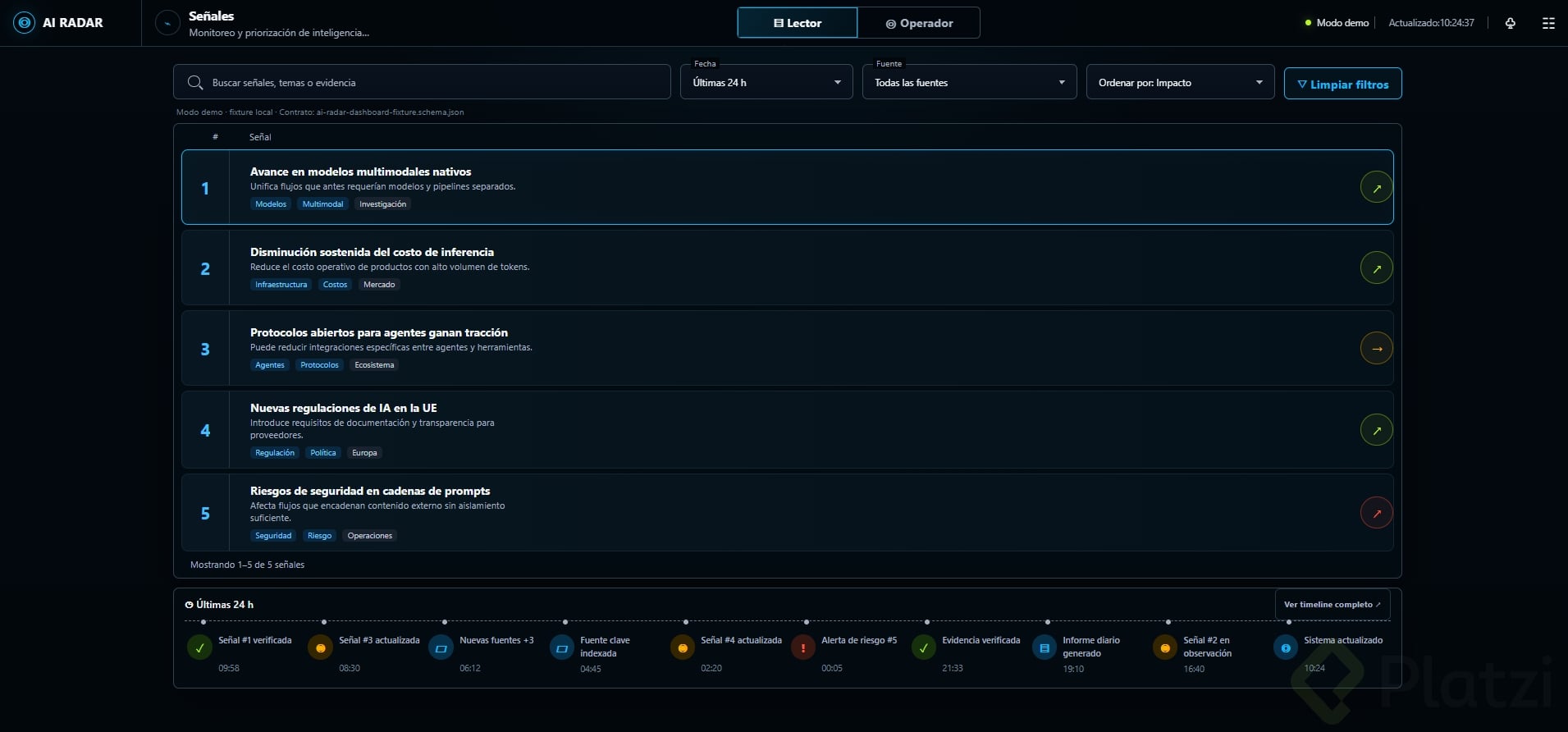Click the check icon for Señal #1 verificada

click(x=199, y=647)
